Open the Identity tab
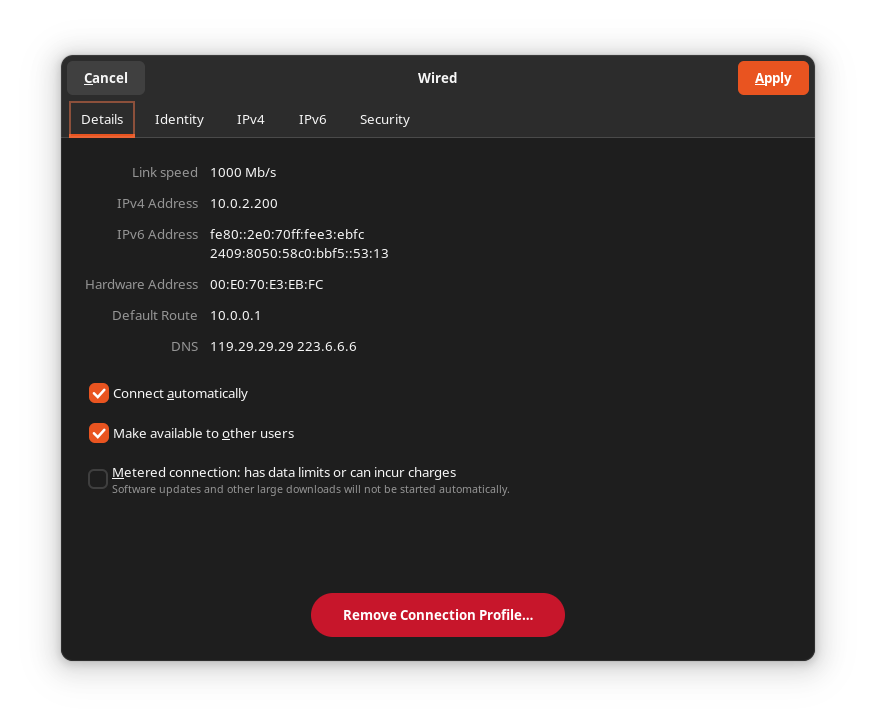The height and width of the screenshot is (728, 876). coord(179,119)
